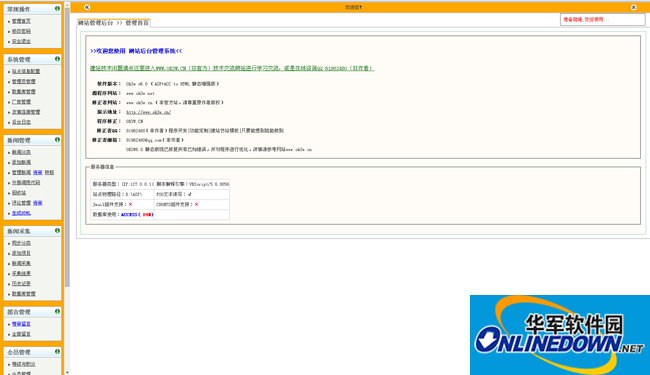Screen dimensions: 650x375
Task: Click the sidebar hide arrow icon in orange bar
Action: point(87,7)
